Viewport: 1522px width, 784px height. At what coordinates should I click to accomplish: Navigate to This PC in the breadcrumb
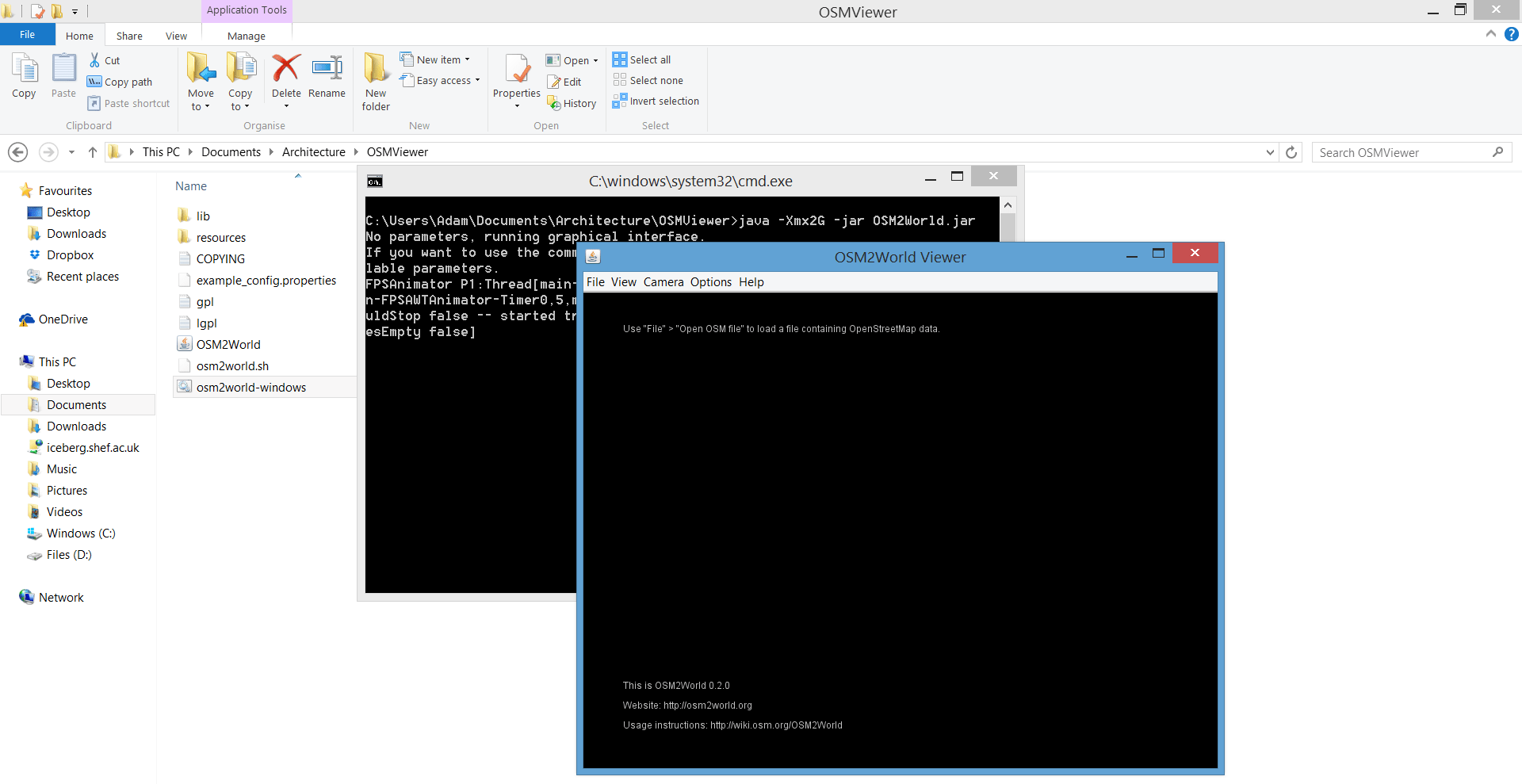click(161, 152)
